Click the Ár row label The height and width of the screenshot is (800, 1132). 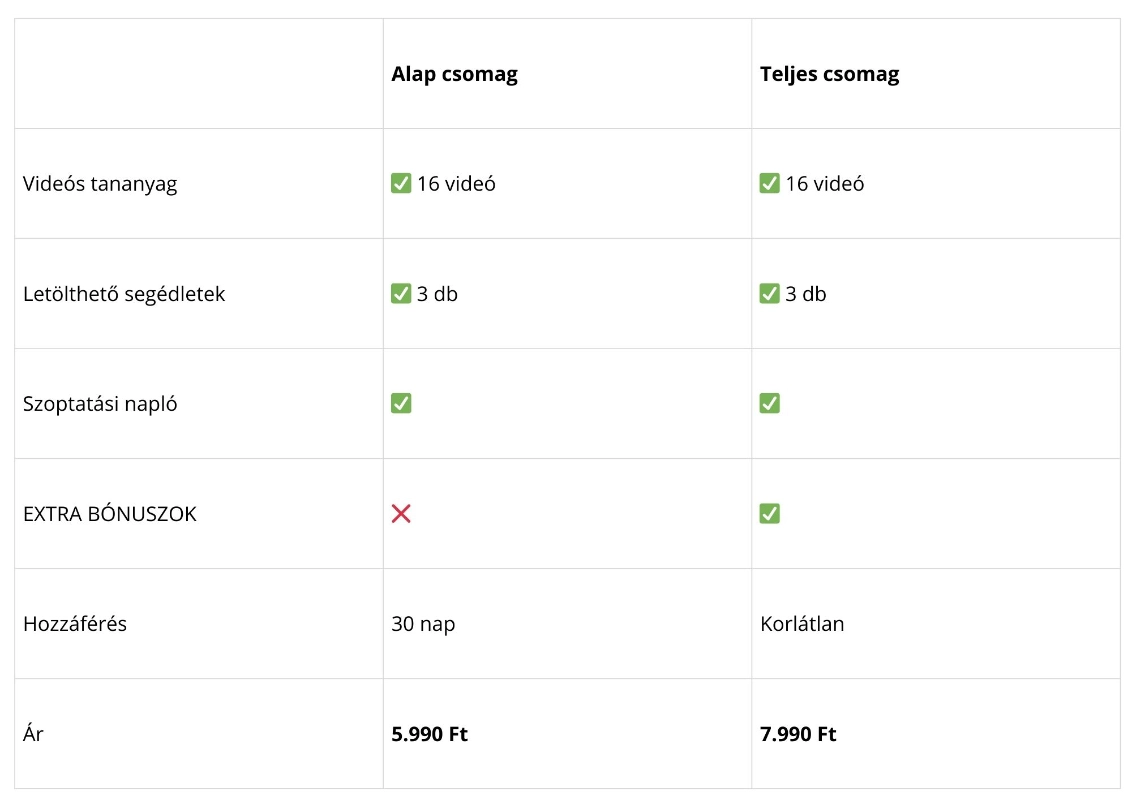tap(33, 734)
